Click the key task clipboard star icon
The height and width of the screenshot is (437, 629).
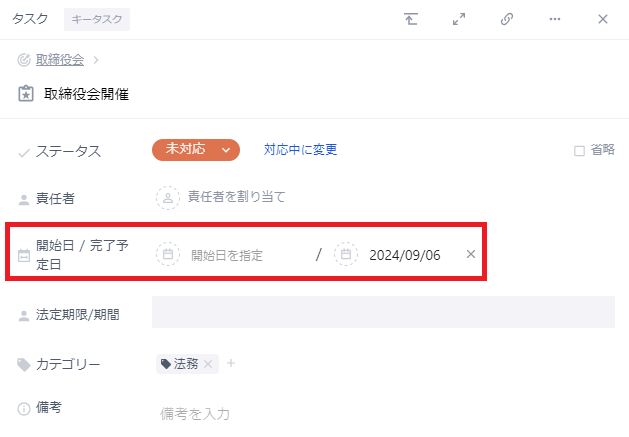click(x=26, y=94)
